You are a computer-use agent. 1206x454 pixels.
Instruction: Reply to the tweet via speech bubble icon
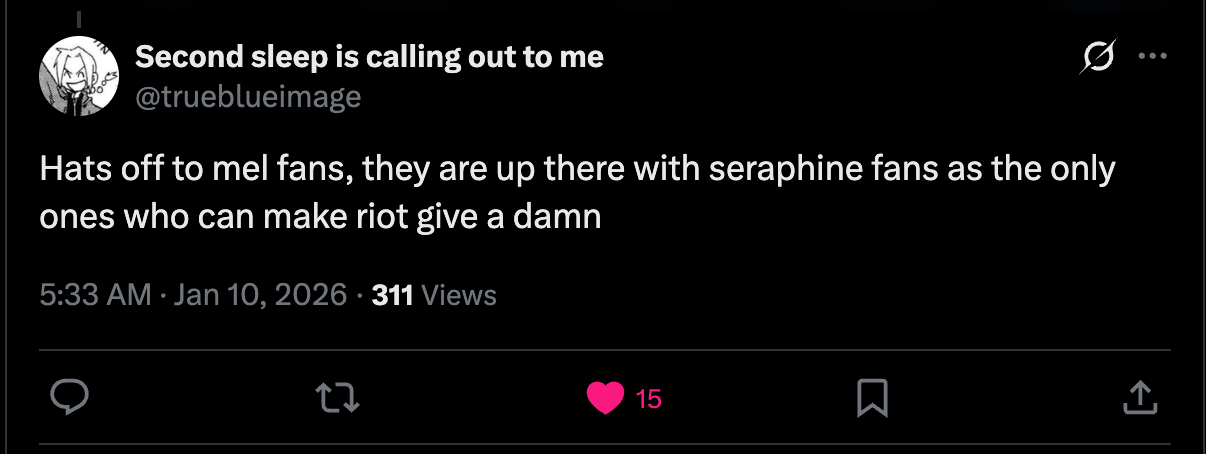tap(71, 399)
